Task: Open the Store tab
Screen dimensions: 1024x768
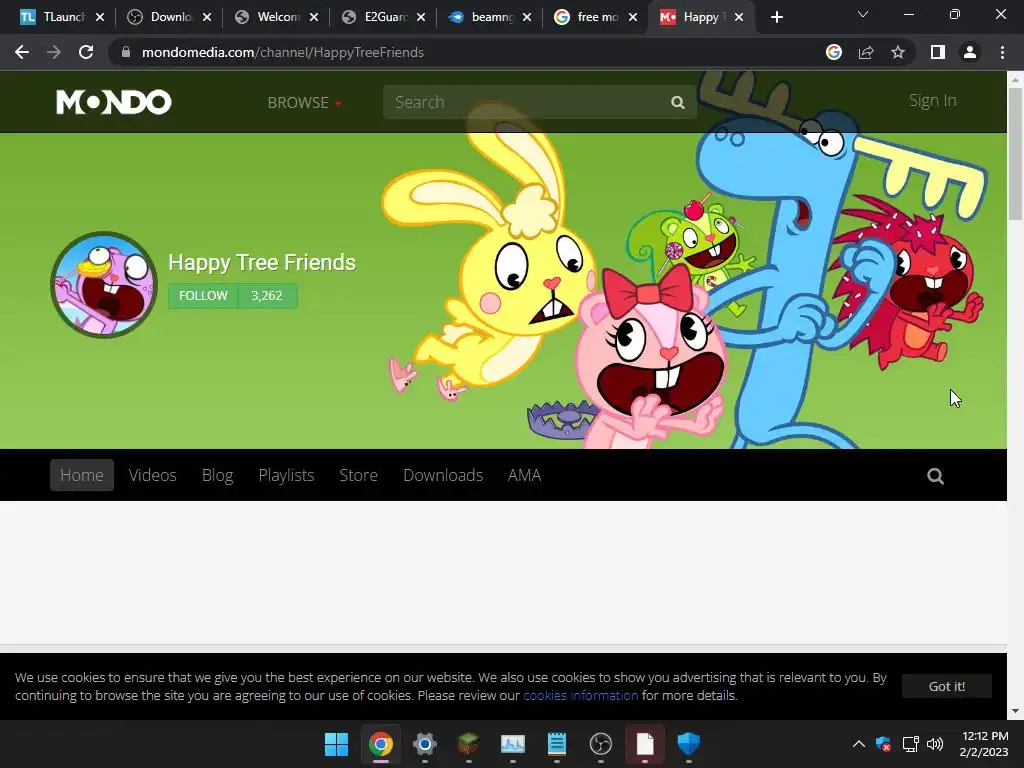Action: click(359, 475)
